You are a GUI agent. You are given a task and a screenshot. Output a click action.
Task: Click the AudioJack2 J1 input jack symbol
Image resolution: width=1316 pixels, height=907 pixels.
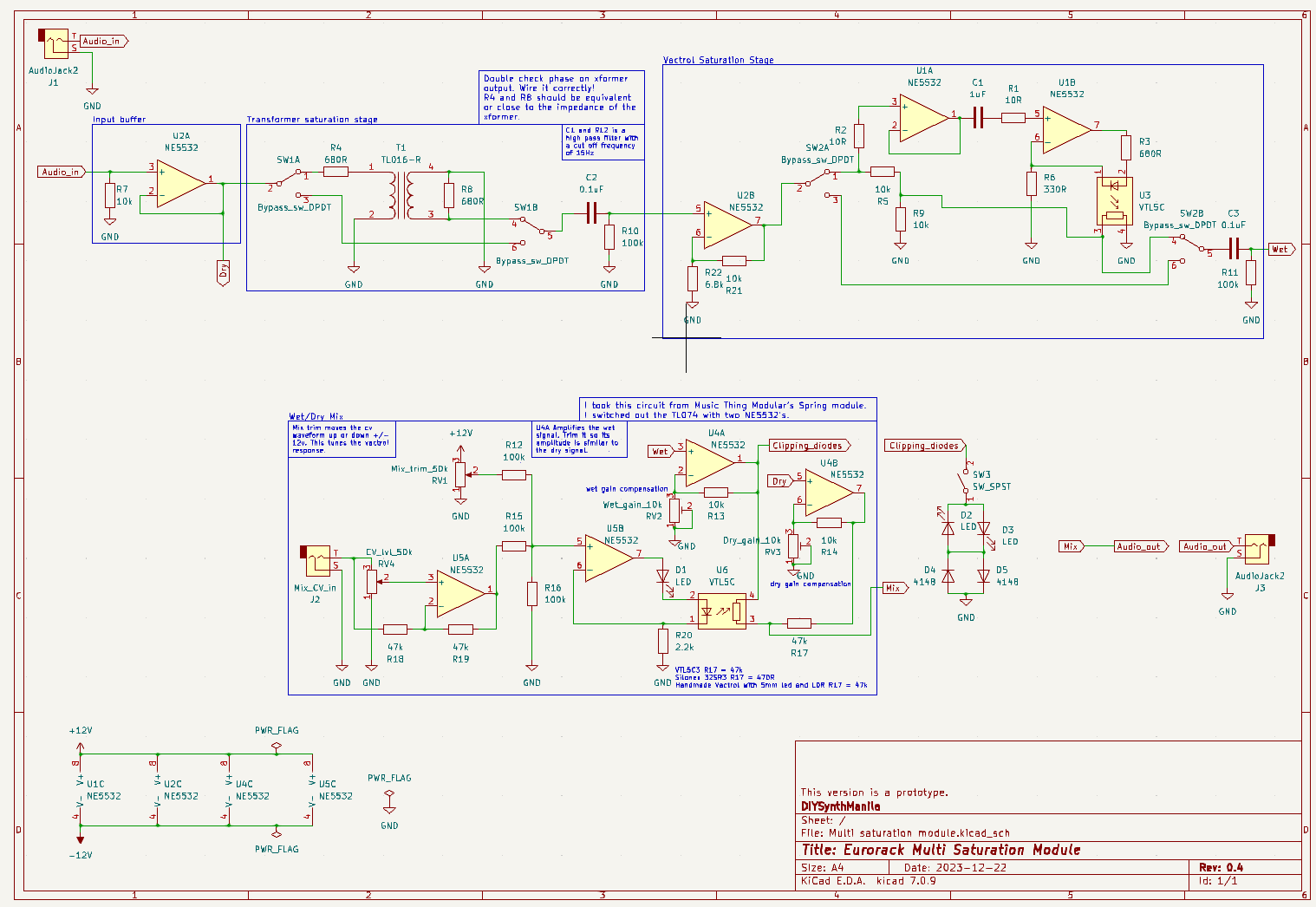(54, 43)
